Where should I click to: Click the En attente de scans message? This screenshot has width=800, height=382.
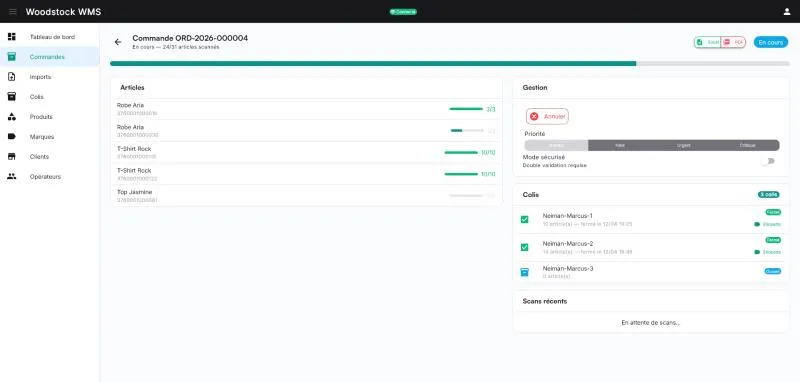coord(651,323)
